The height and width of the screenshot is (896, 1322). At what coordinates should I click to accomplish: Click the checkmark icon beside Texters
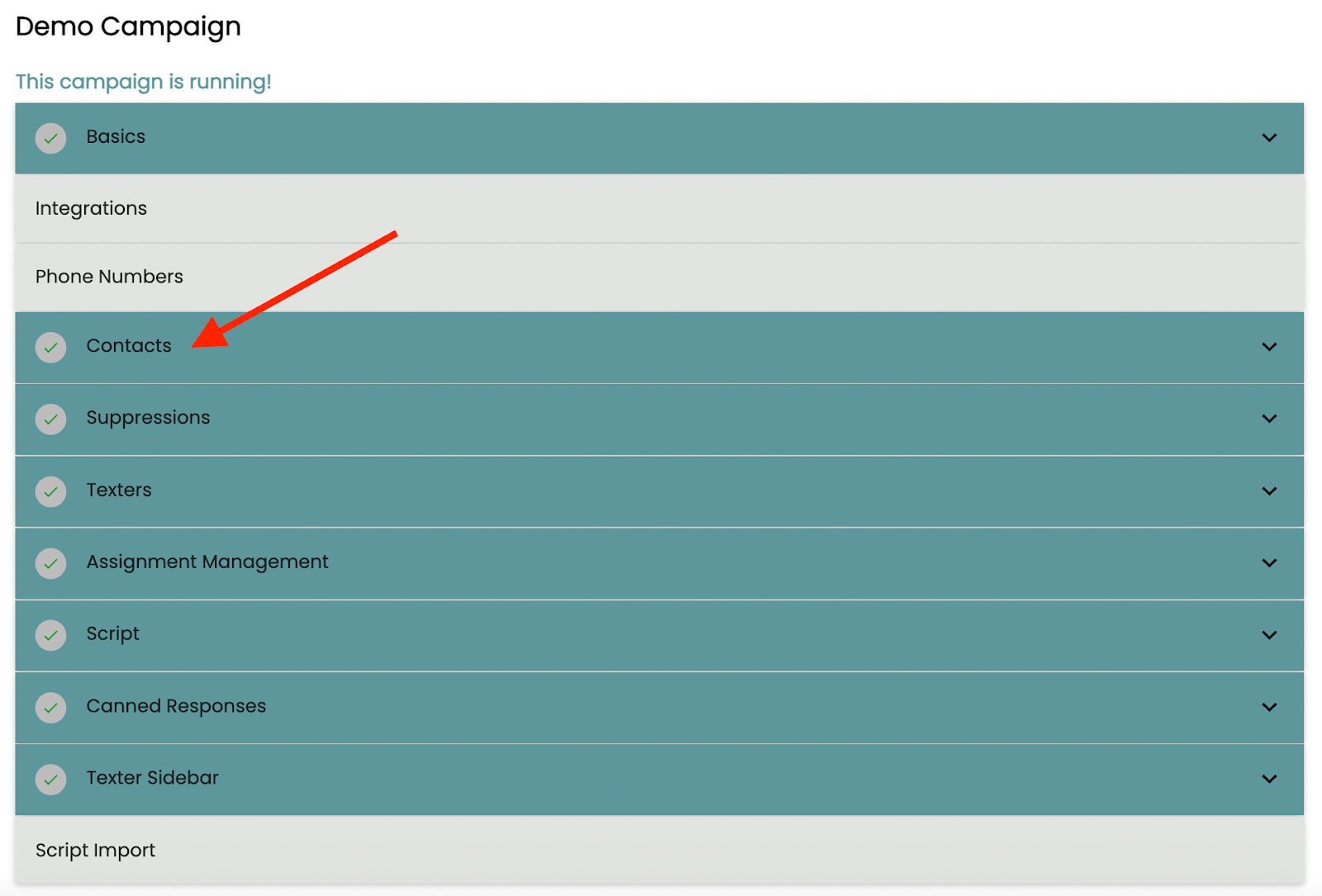pyautogui.click(x=50, y=491)
